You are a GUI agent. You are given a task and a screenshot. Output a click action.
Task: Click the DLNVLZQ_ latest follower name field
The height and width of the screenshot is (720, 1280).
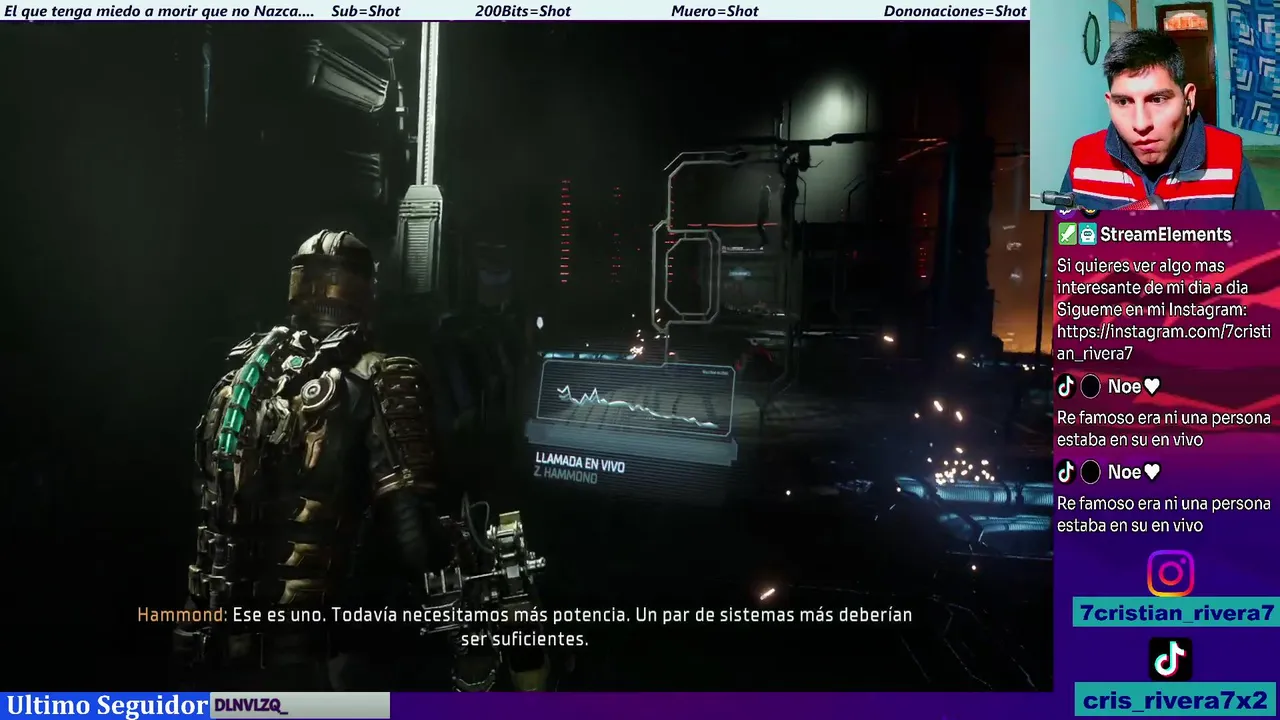300,706
